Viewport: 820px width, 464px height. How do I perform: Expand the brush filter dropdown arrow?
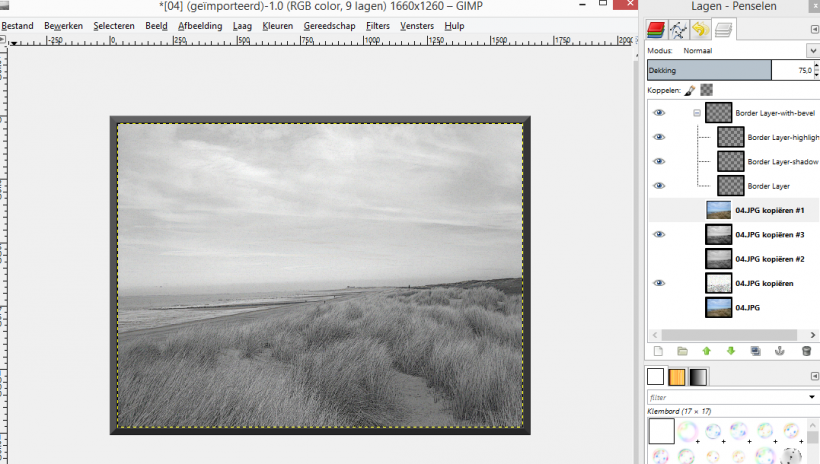pyautogui.click(x=812, y=397)
